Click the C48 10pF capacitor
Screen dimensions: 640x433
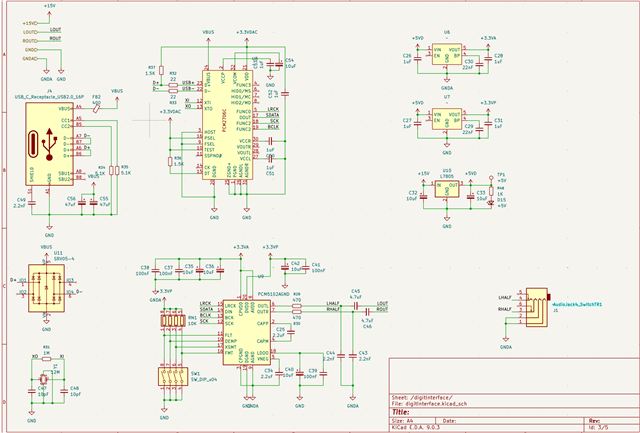coord(64,391)
